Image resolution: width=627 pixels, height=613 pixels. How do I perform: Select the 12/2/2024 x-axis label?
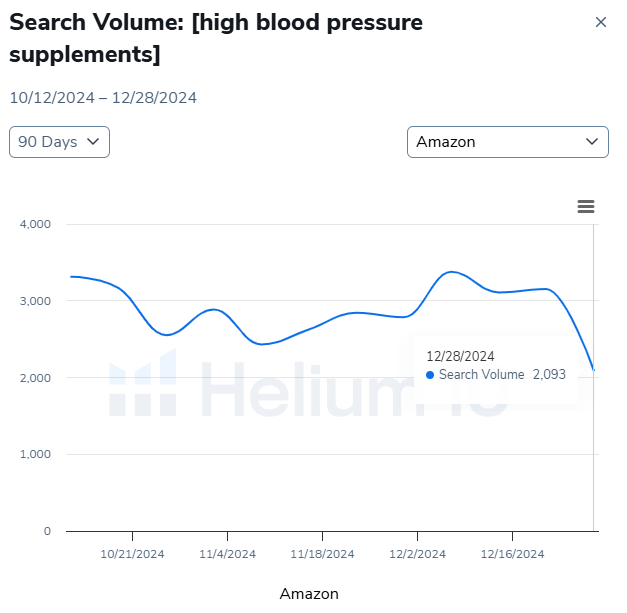[417, 554]
